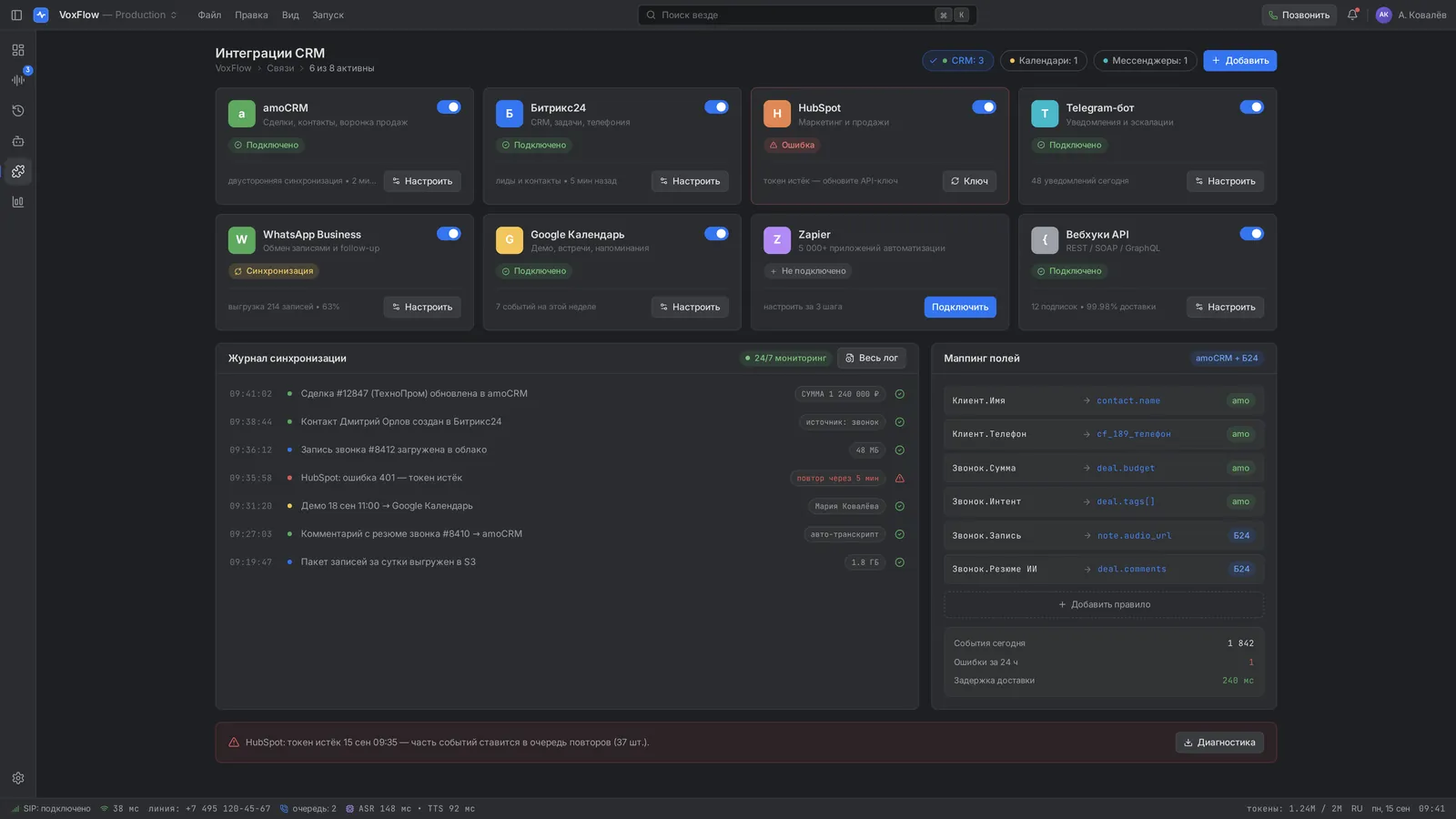
Task: Click the Telegram-бот logo icon
Action: point(1044,114)
